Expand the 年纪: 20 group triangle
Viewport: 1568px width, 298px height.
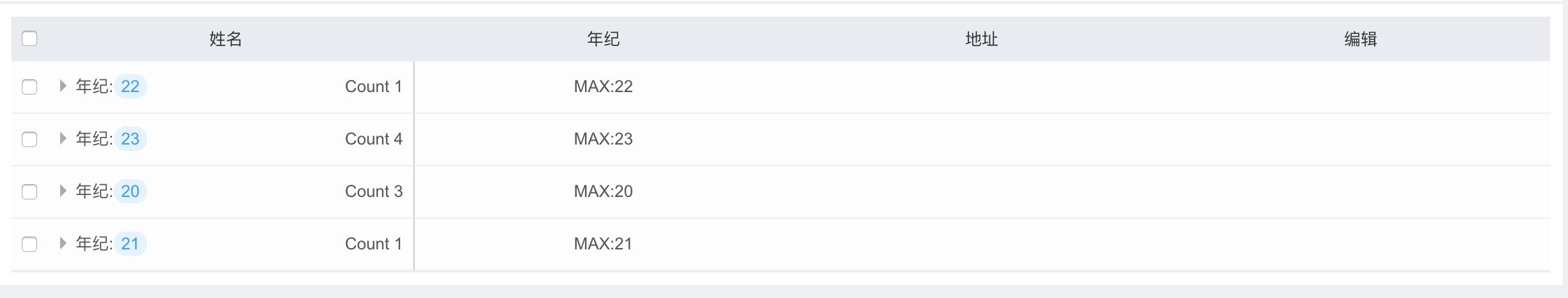63,191
